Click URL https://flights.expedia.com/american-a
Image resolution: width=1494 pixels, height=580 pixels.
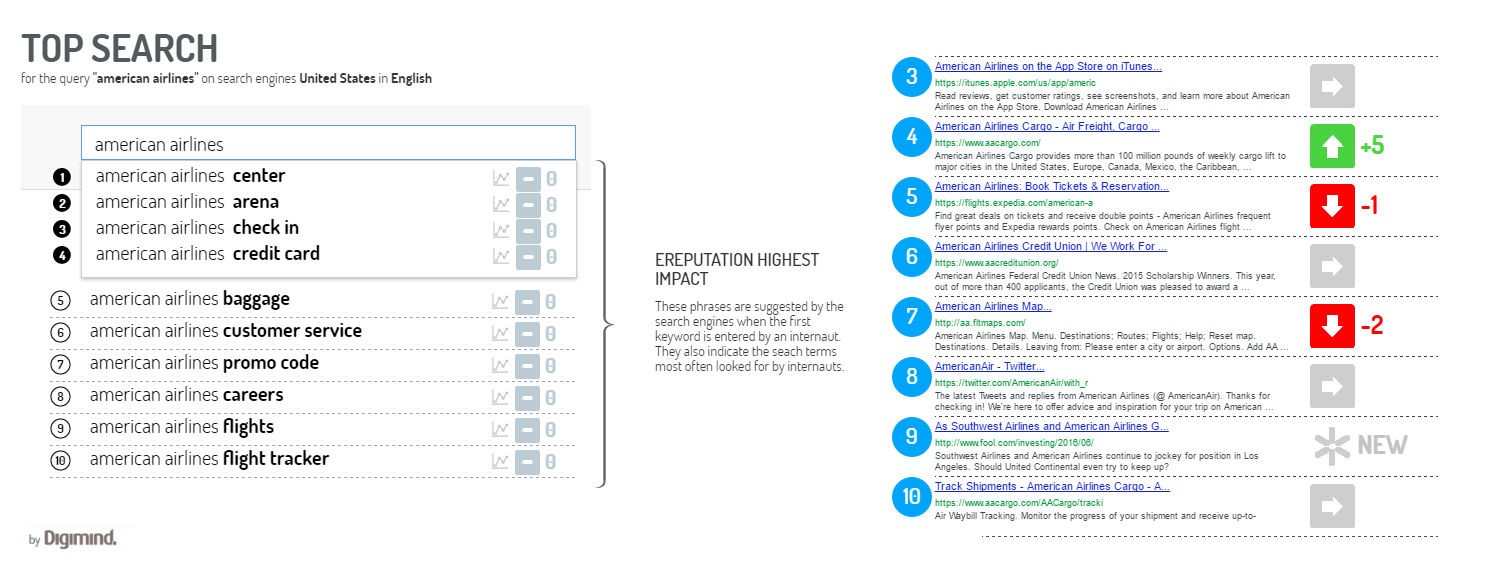coord(1014,203)
